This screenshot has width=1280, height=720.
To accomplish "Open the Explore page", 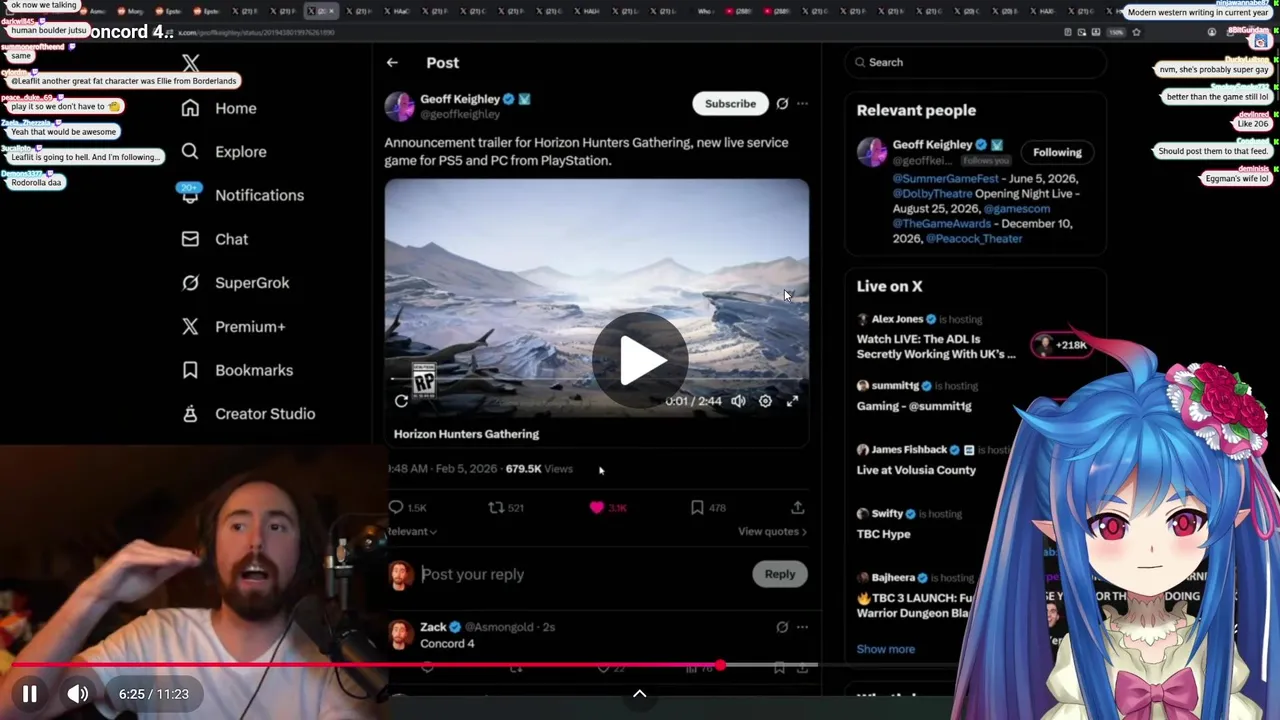I will pos(224,152).
